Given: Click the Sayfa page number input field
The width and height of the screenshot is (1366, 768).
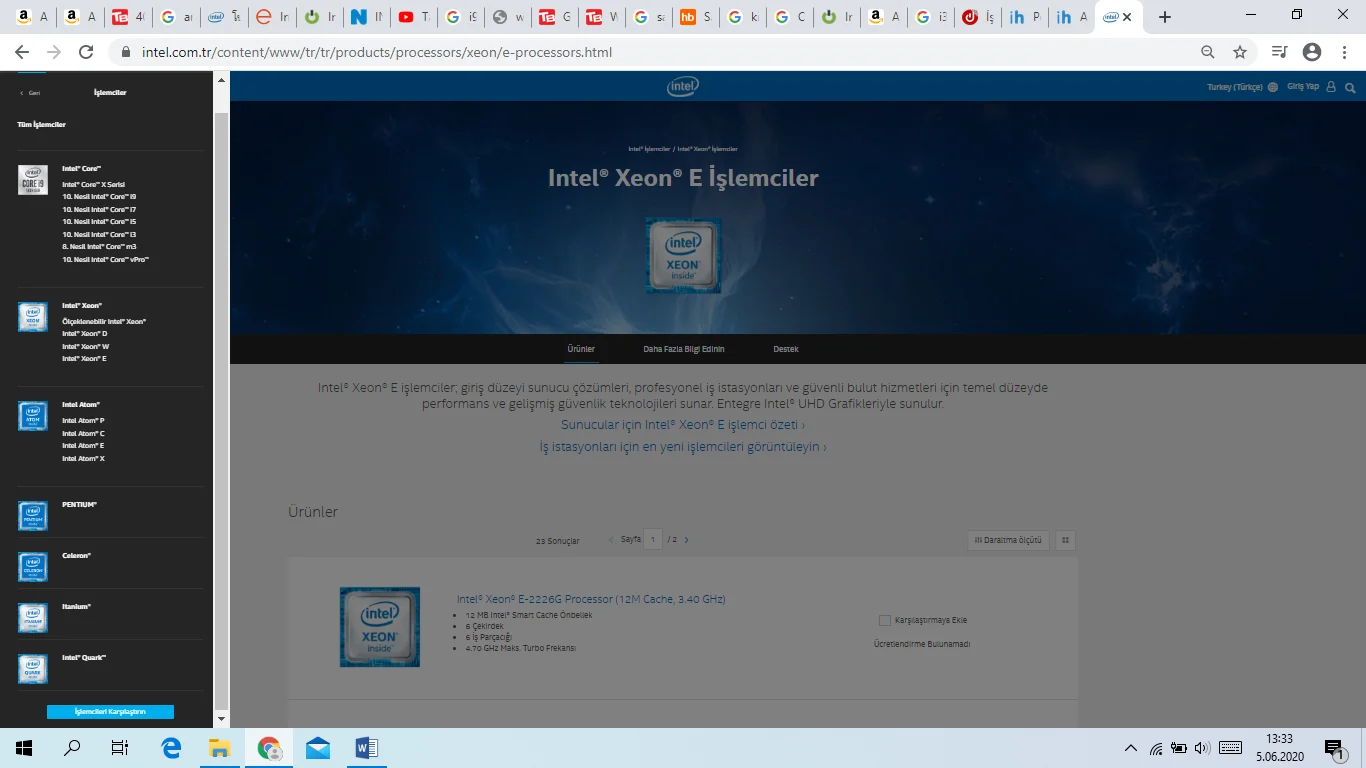Looking at the screenshot, I should click(x=653, y=540).
